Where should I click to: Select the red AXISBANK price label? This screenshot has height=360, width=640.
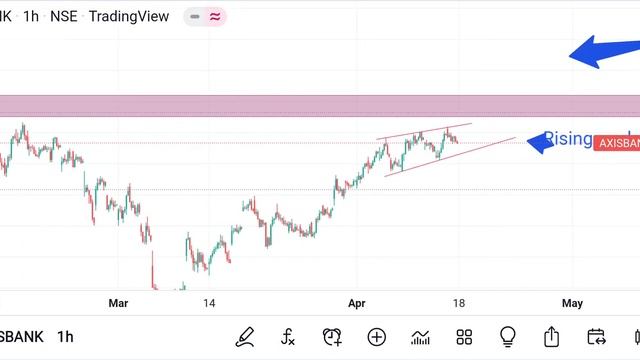(x=616, y=143)
